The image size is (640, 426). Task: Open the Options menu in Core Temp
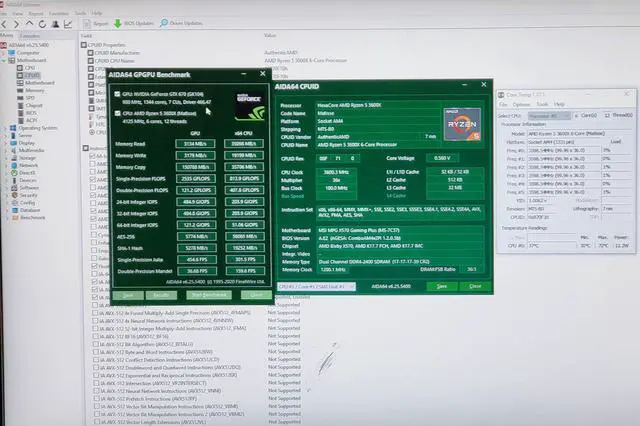point(521,105)
